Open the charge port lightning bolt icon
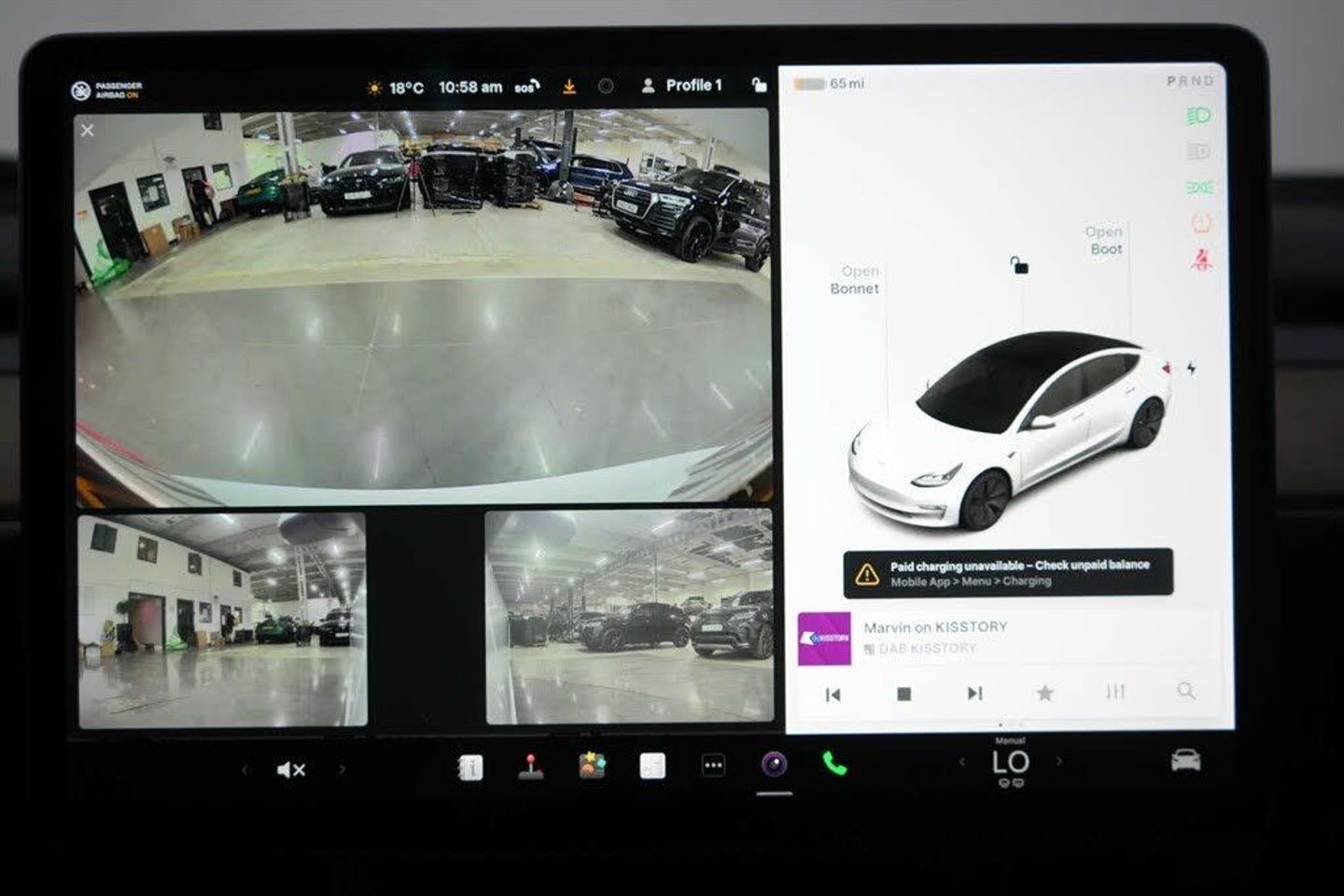The height and width of the screenshot is (896, 1344). (x=1192, y=369)
